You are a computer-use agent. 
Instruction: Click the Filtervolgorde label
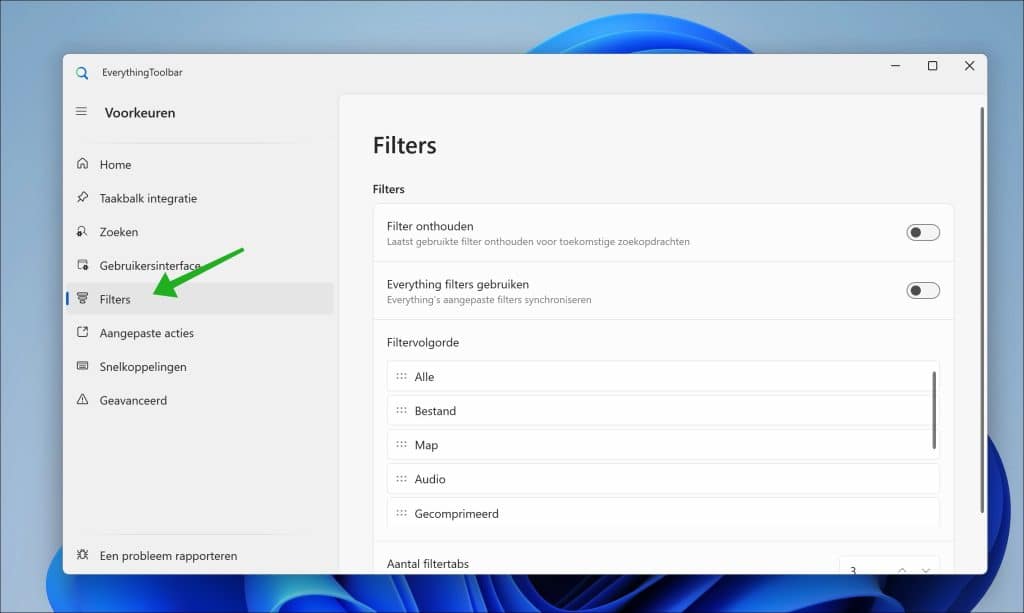(x=423, y=342)
